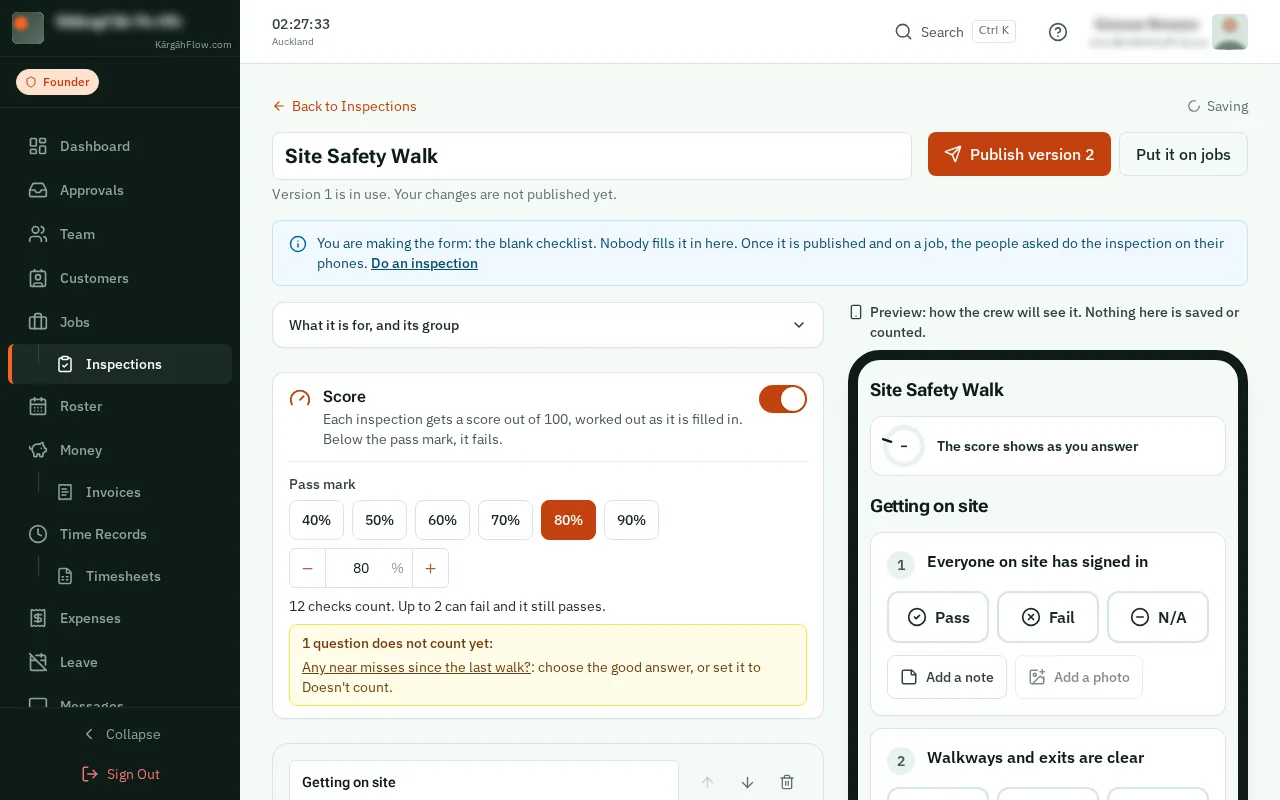Open the near misses question link

tap(416, 667)
